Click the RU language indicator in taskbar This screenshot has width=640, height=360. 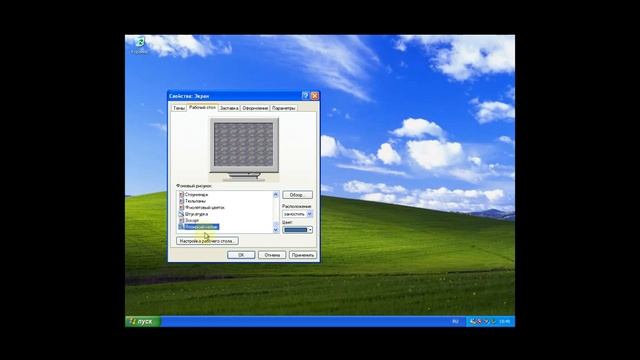pyautogui.click(x=455, y=322)
